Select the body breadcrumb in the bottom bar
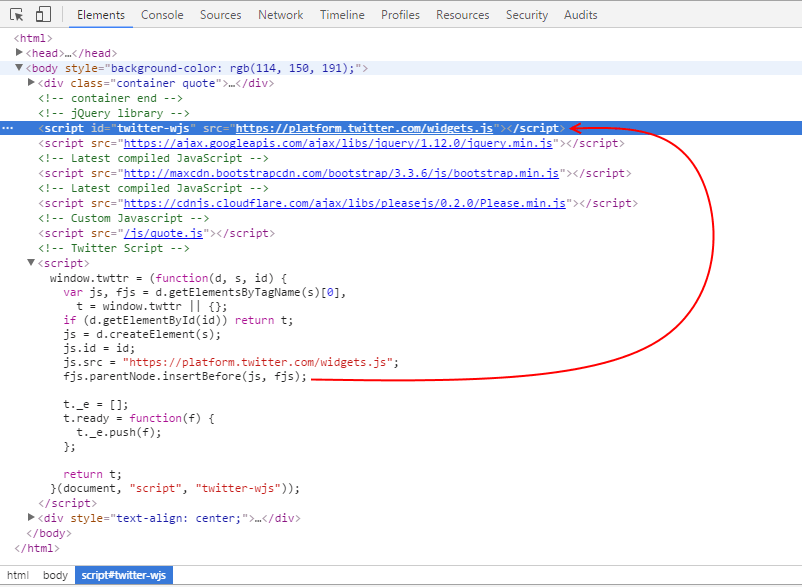This screenshot has height=587, width=802. coord(55,576)
